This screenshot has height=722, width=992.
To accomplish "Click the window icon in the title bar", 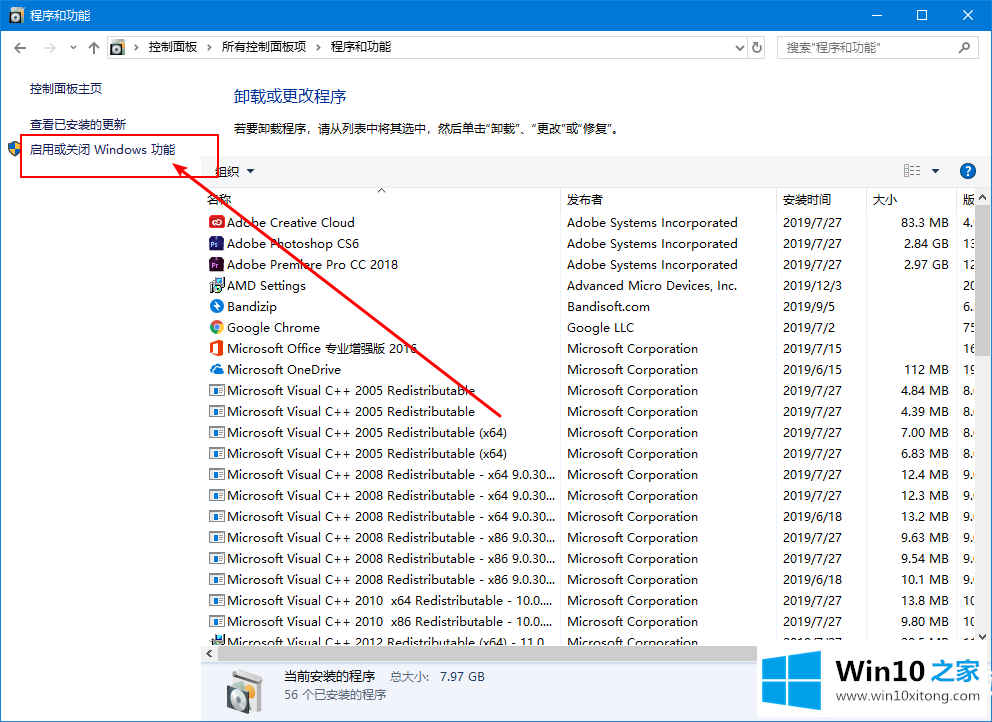I will pyautogui.click(x=16, y=15).
